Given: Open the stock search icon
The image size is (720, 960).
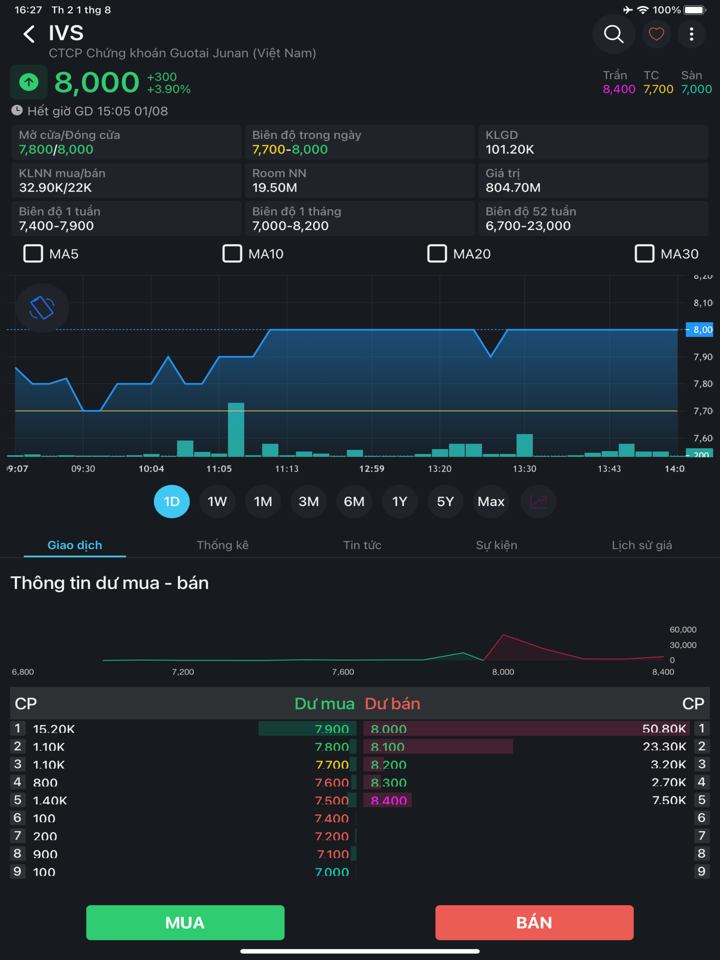Looking at the screenshot, I should click(613, 35).
